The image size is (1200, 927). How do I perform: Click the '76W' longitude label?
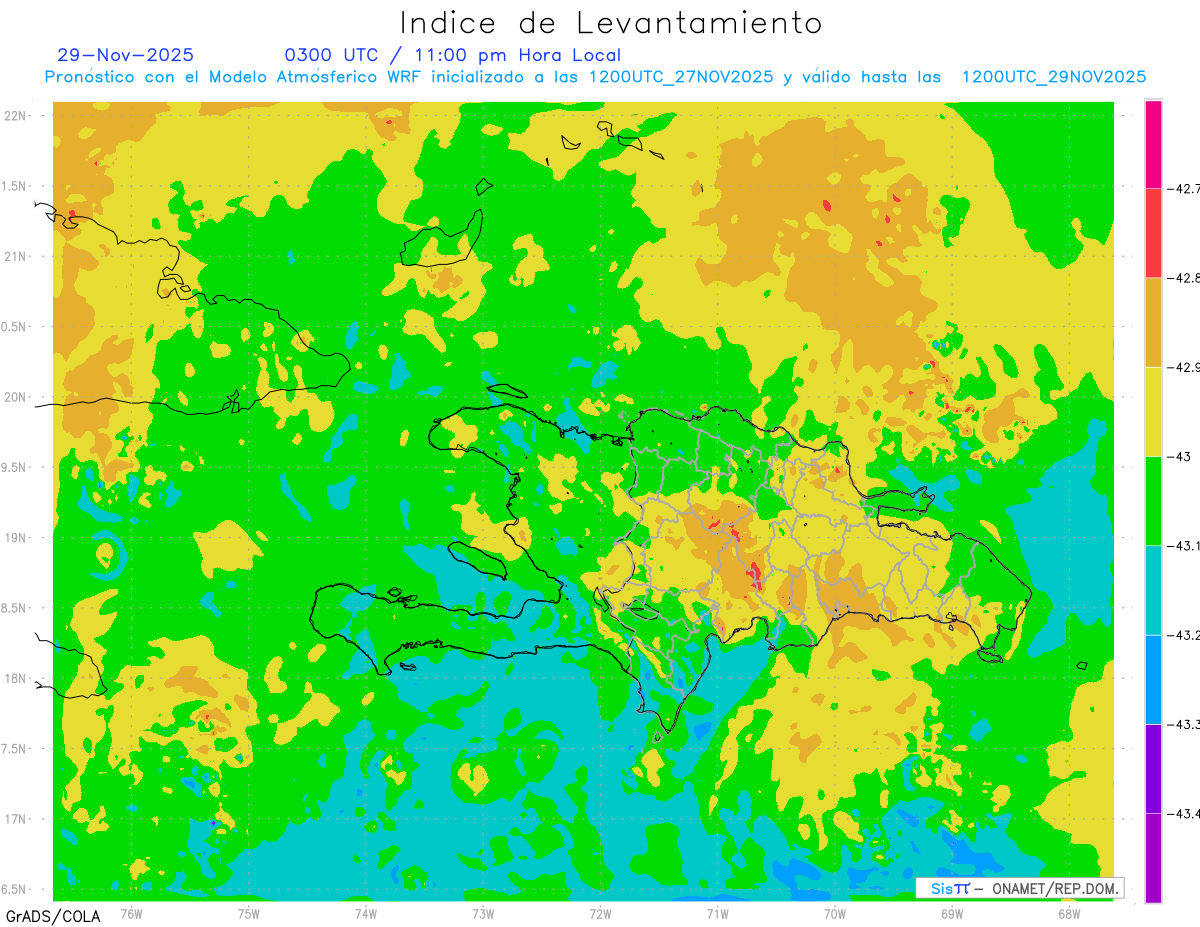pos(131,914)
